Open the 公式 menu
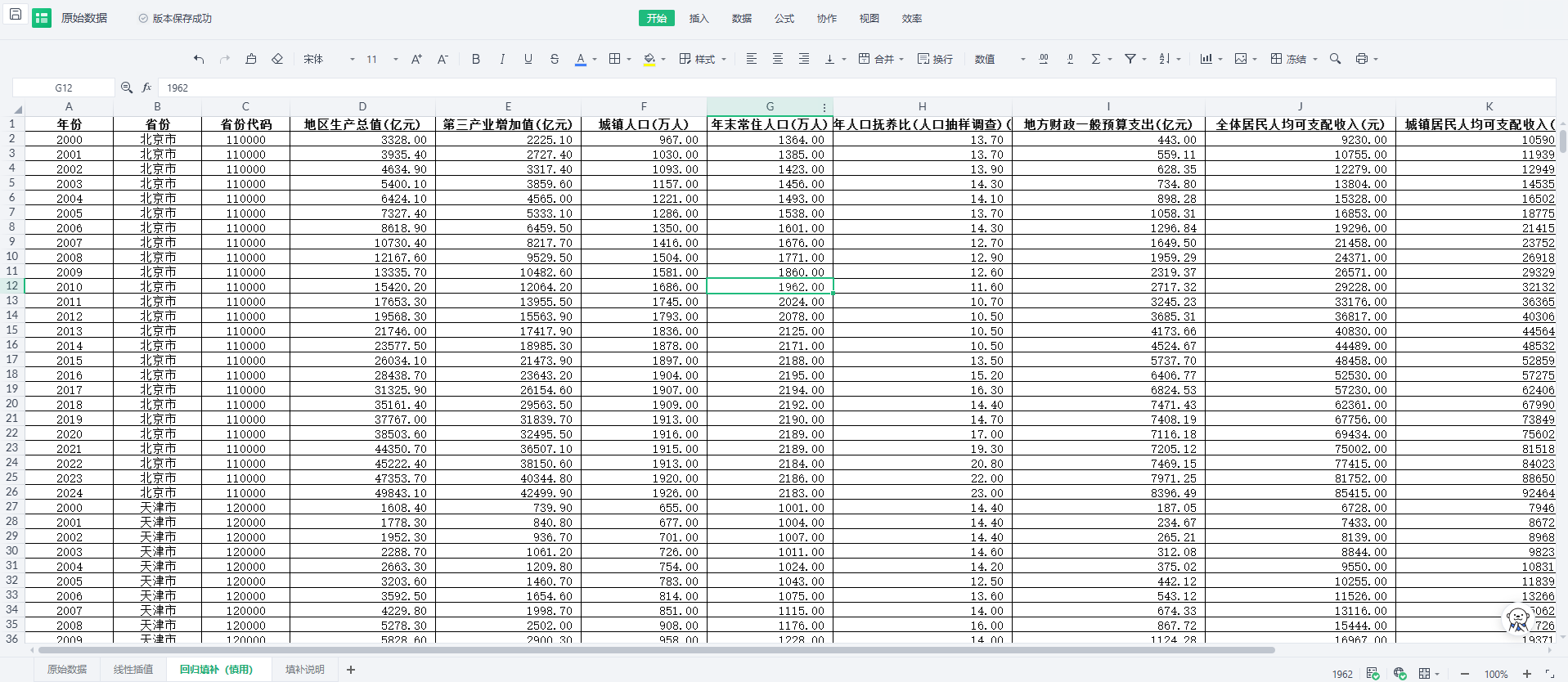The width and height of the screenshot is (1568, 682). pyautogui.click(x=784, y=18)
